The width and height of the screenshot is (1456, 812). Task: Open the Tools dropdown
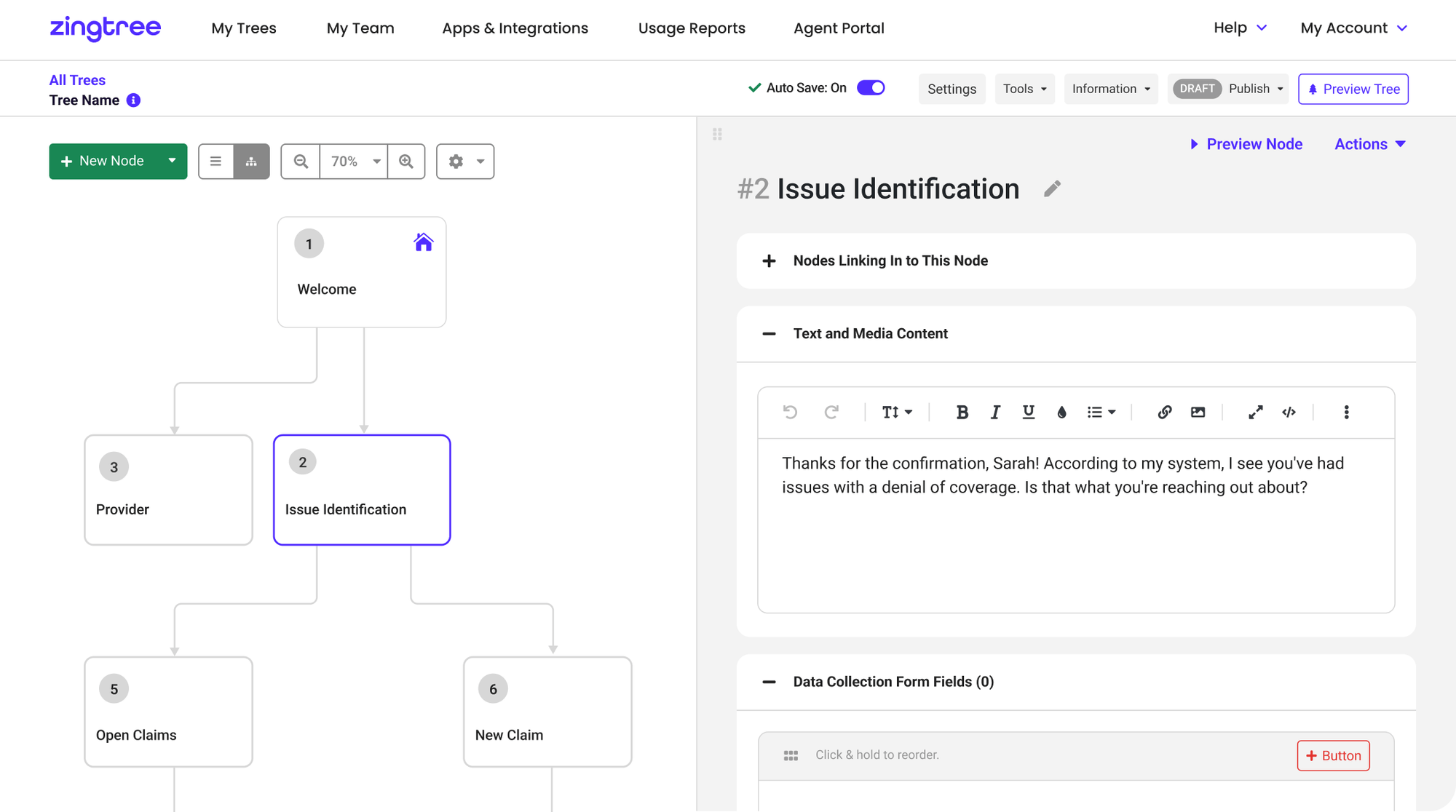(x=1024, y=89)
